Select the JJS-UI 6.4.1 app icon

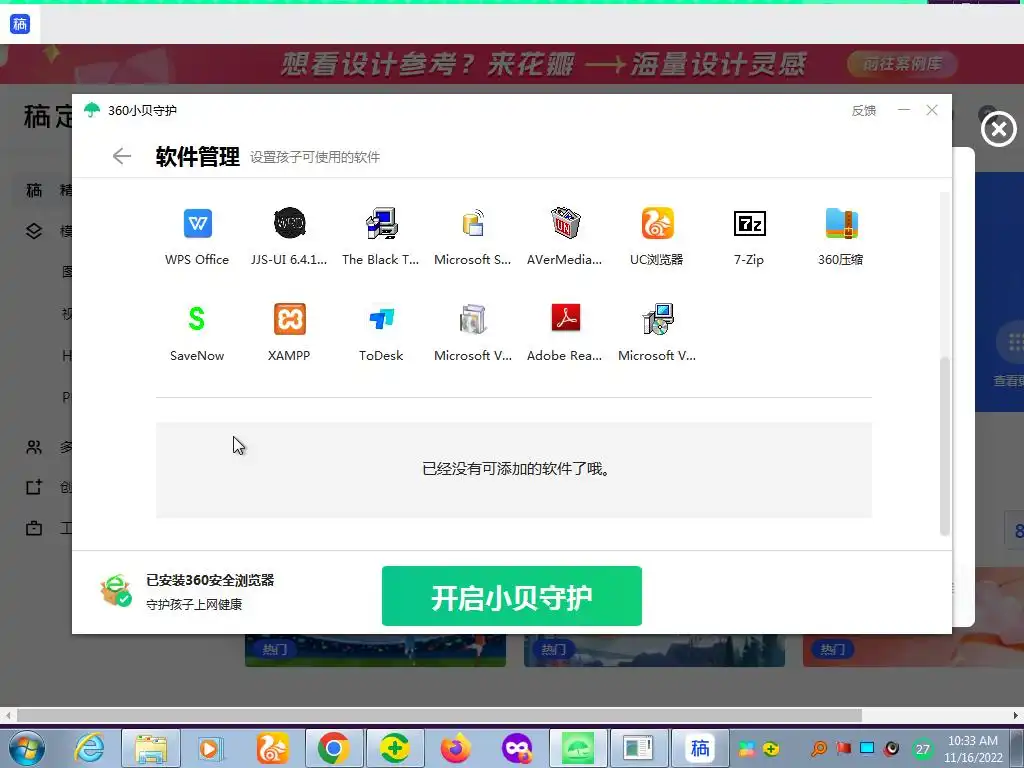[289, 223]
